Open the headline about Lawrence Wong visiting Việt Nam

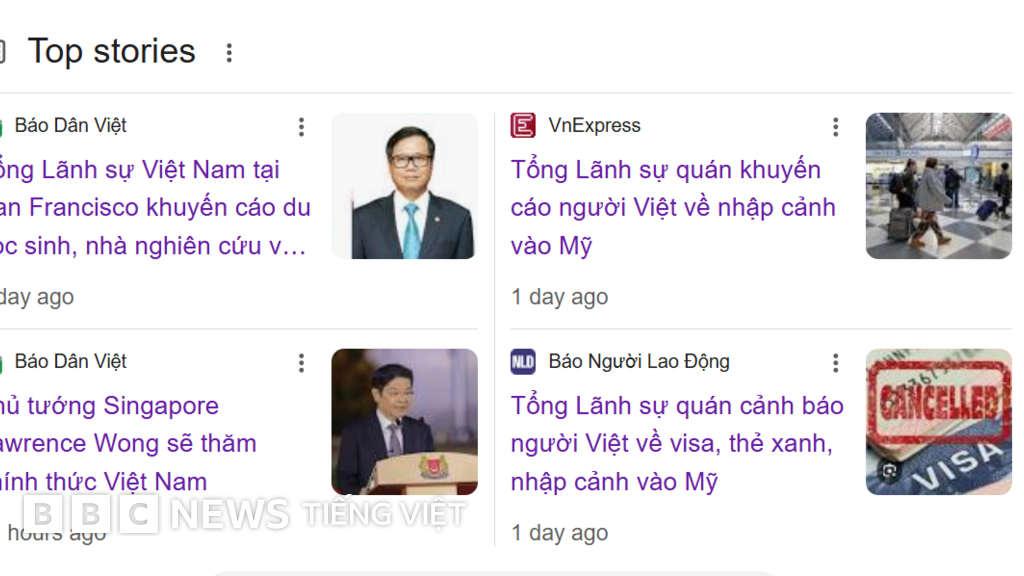pyautogui.click(x=128, y=443)
